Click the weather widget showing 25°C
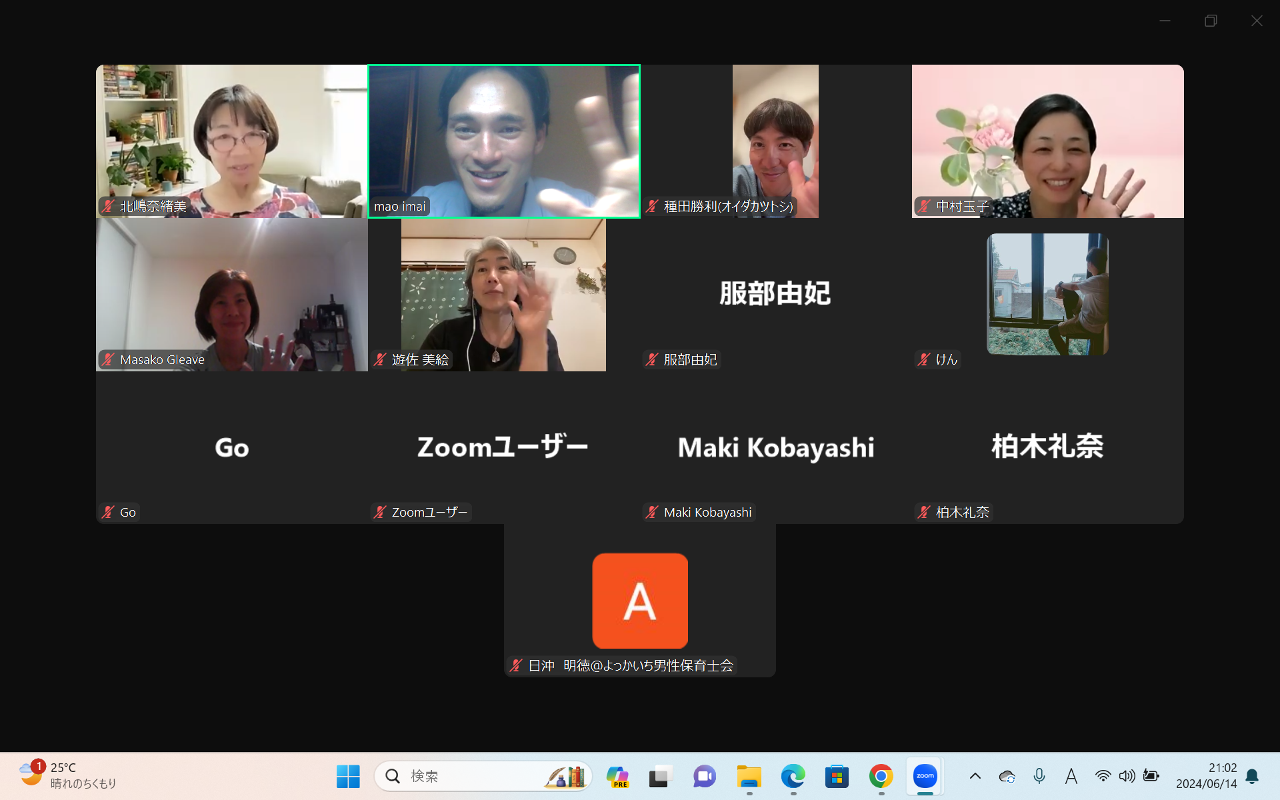This screenshot has width=1280, height=800. pos(68,776)
